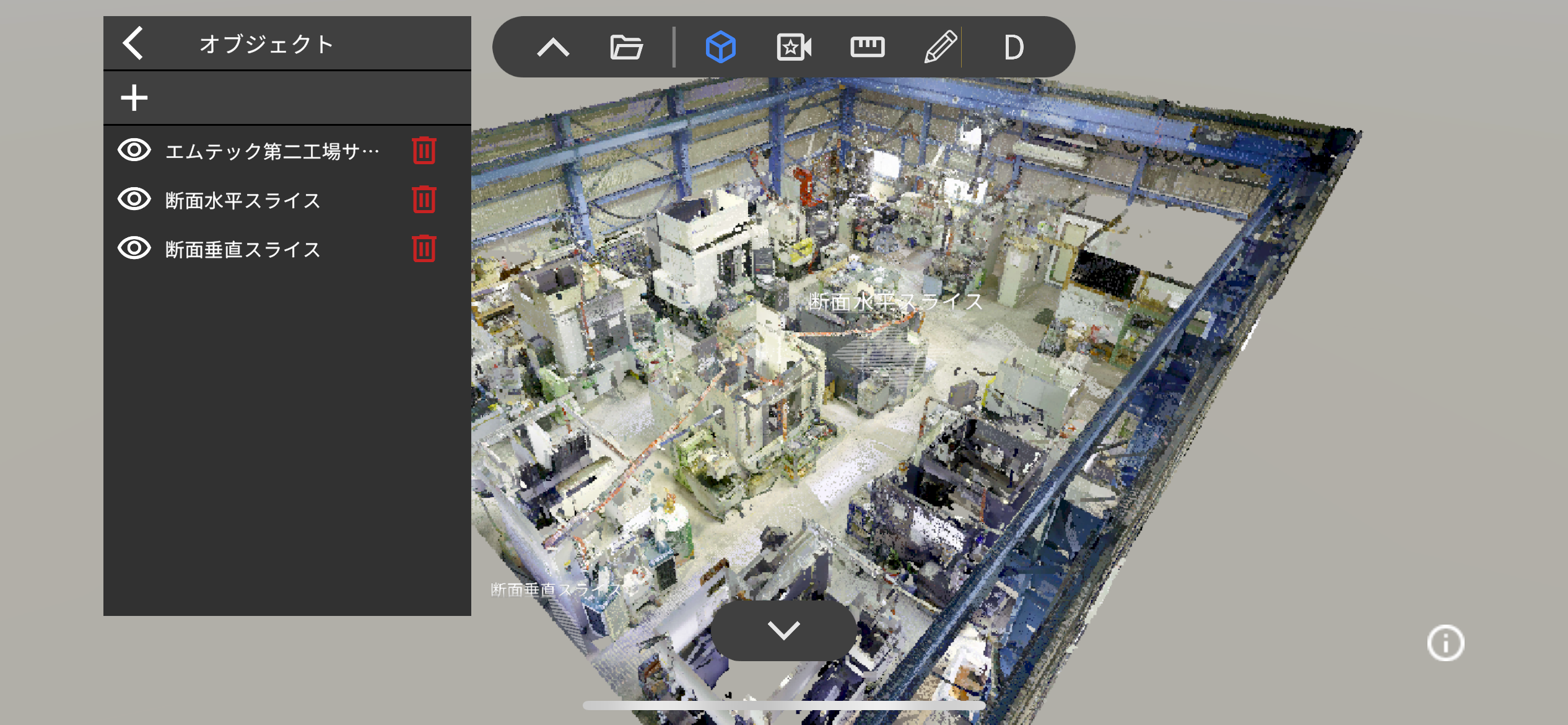Viewport: 1568px width, 725px height.
Task: Select 断面垂直スライス in object list
Action: tap(243, 249)
